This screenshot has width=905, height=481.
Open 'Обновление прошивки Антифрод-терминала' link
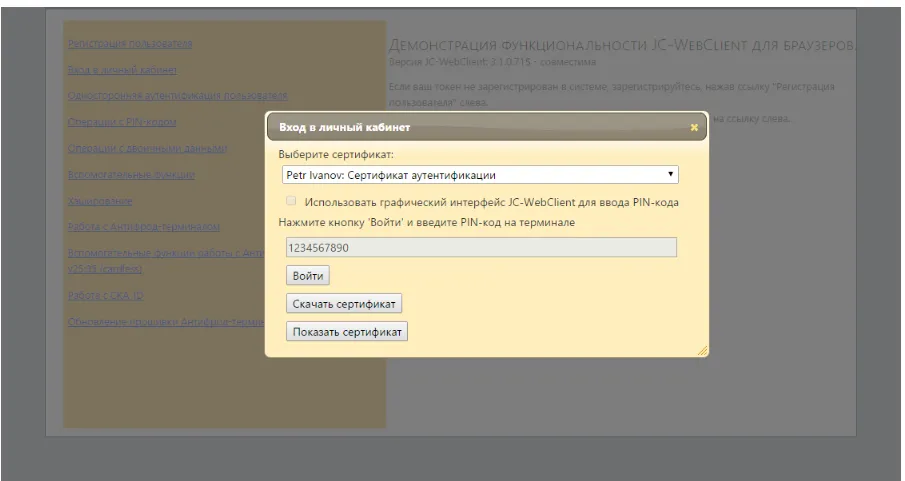click(166, 322)
